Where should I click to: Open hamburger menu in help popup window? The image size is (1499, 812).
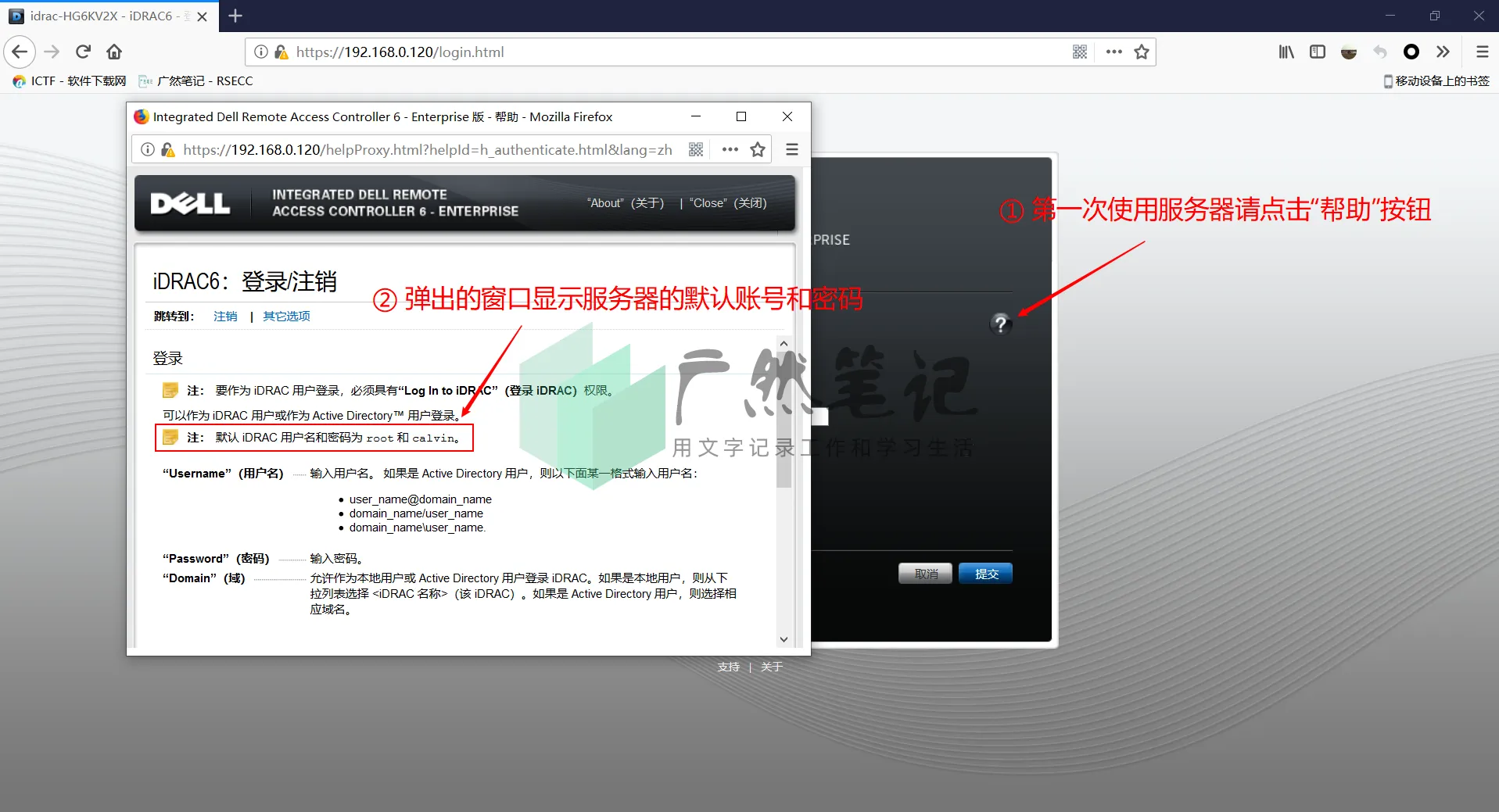pos(792,149)
